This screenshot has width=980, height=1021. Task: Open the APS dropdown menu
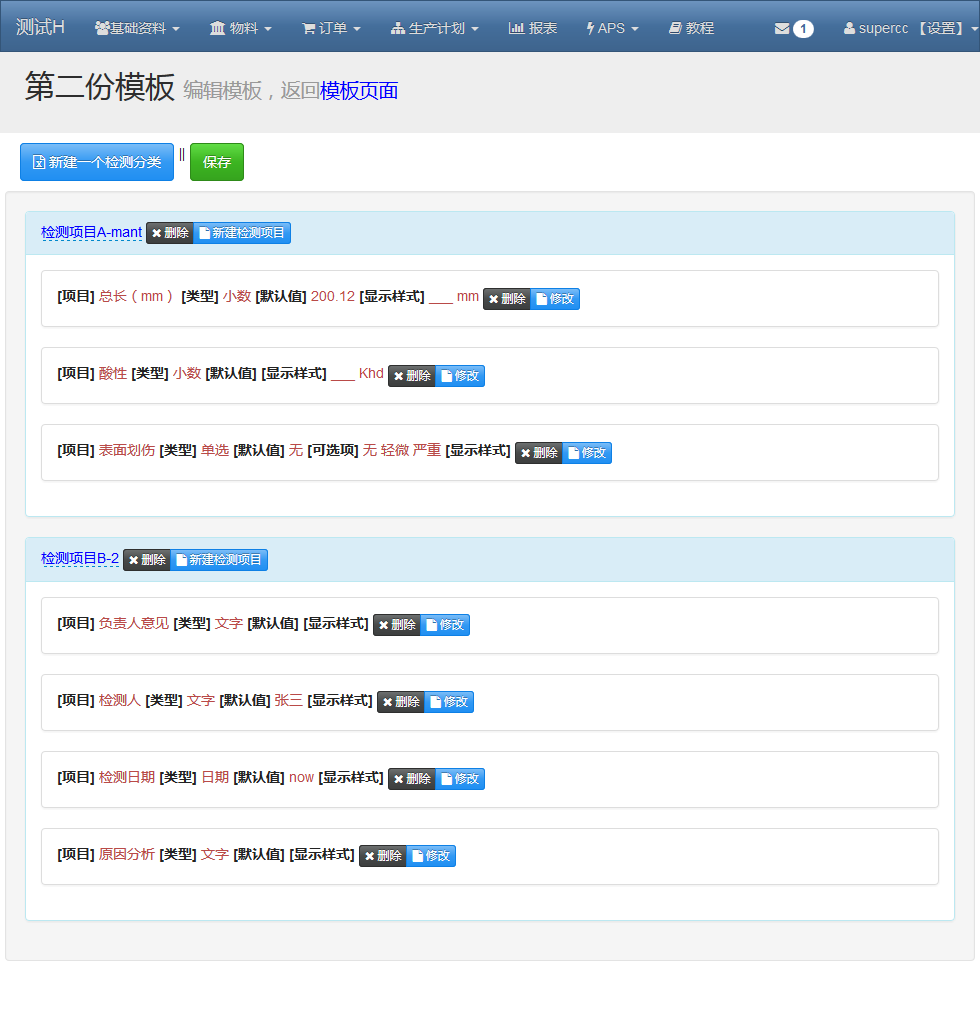(x=611, y=28)
